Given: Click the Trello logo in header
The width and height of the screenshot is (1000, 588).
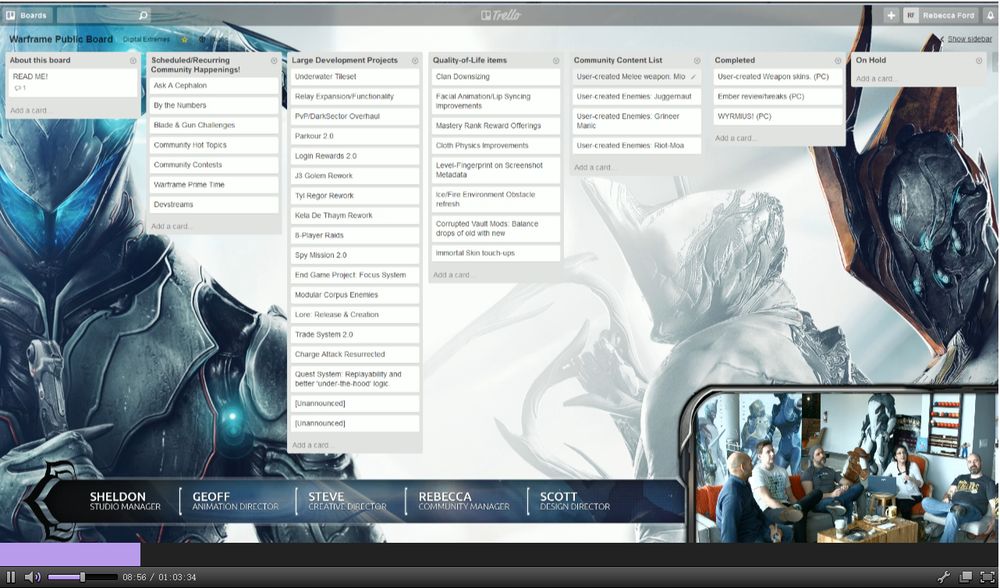Looking at the screenshot, I should [x=501, y=15].
